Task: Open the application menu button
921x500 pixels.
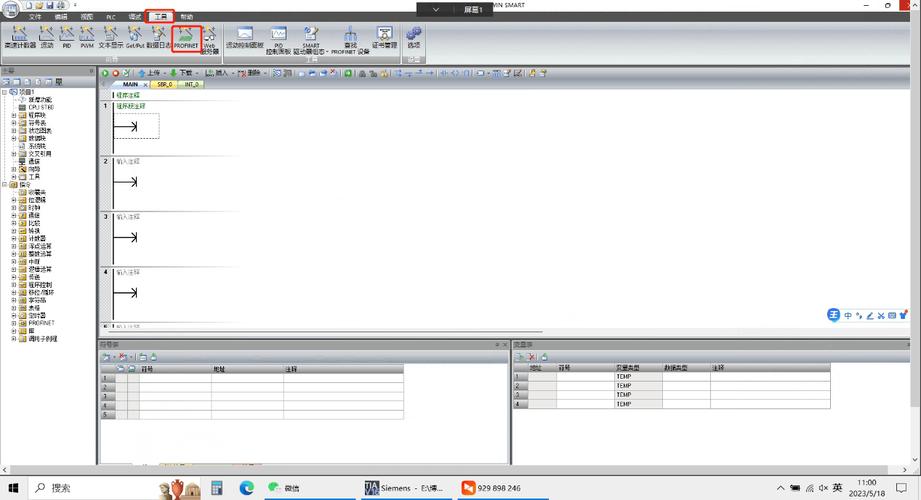Action: pyautogui.click(x=11, y=8)
